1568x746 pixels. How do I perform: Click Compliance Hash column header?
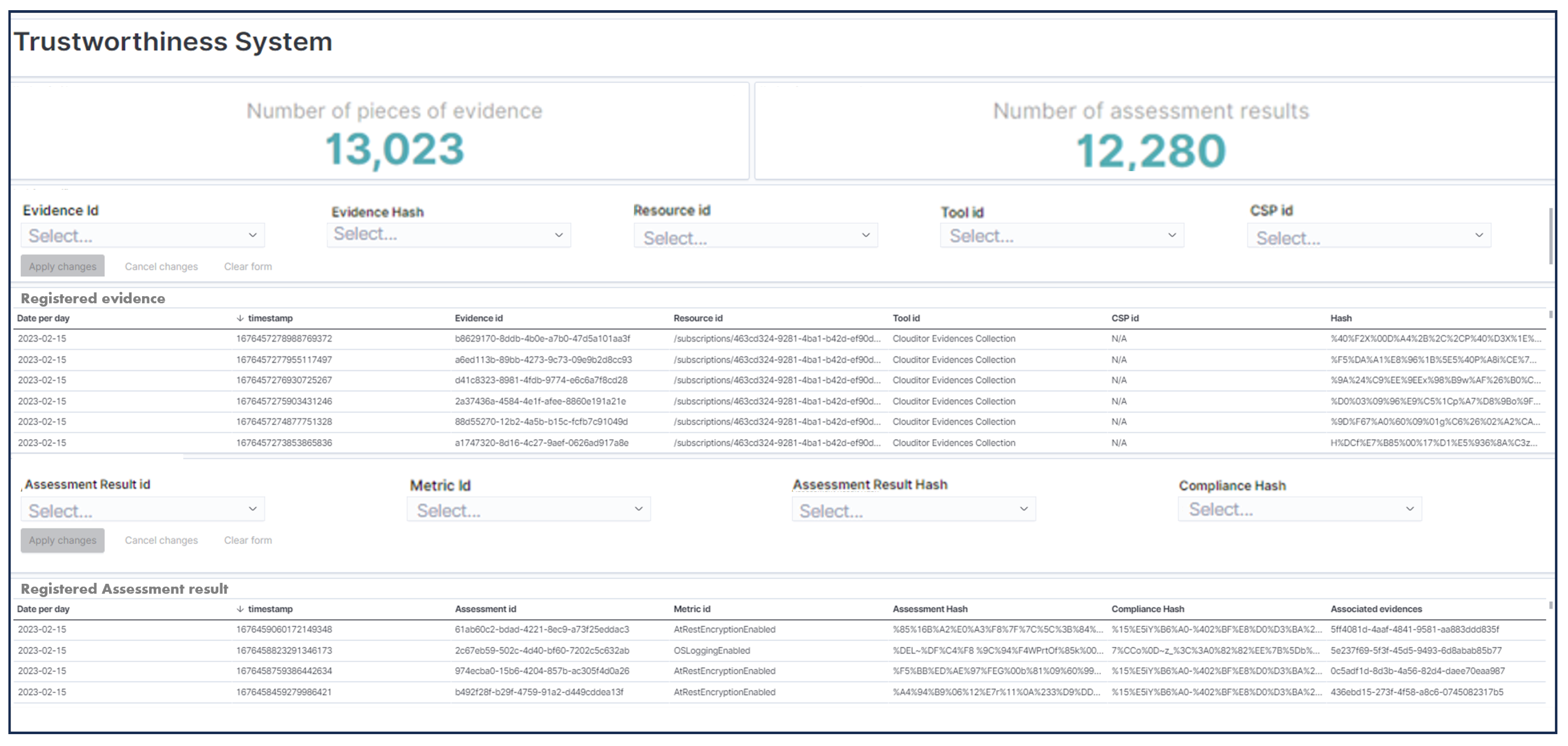click(x=1147, y=609)
